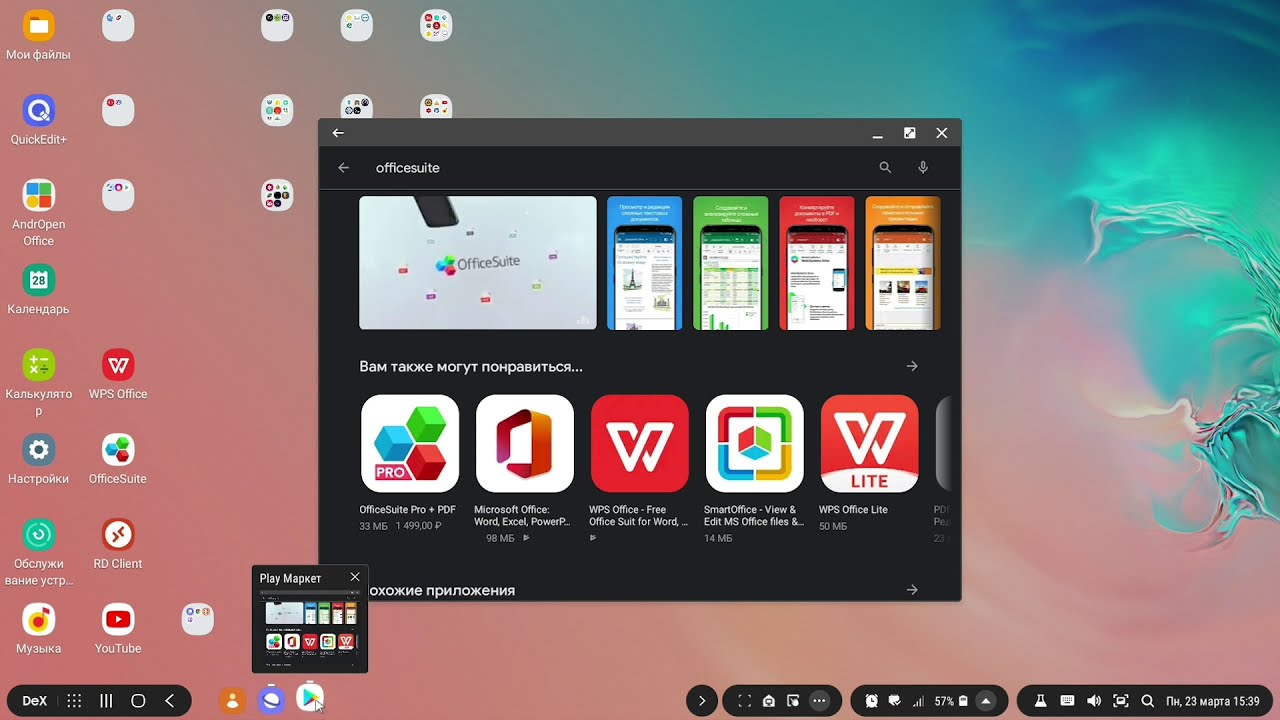This screenshot has width=1280, height=720.
Task: Click 'WPS Office Lite' title text
Action: click(x=853, y=510)
